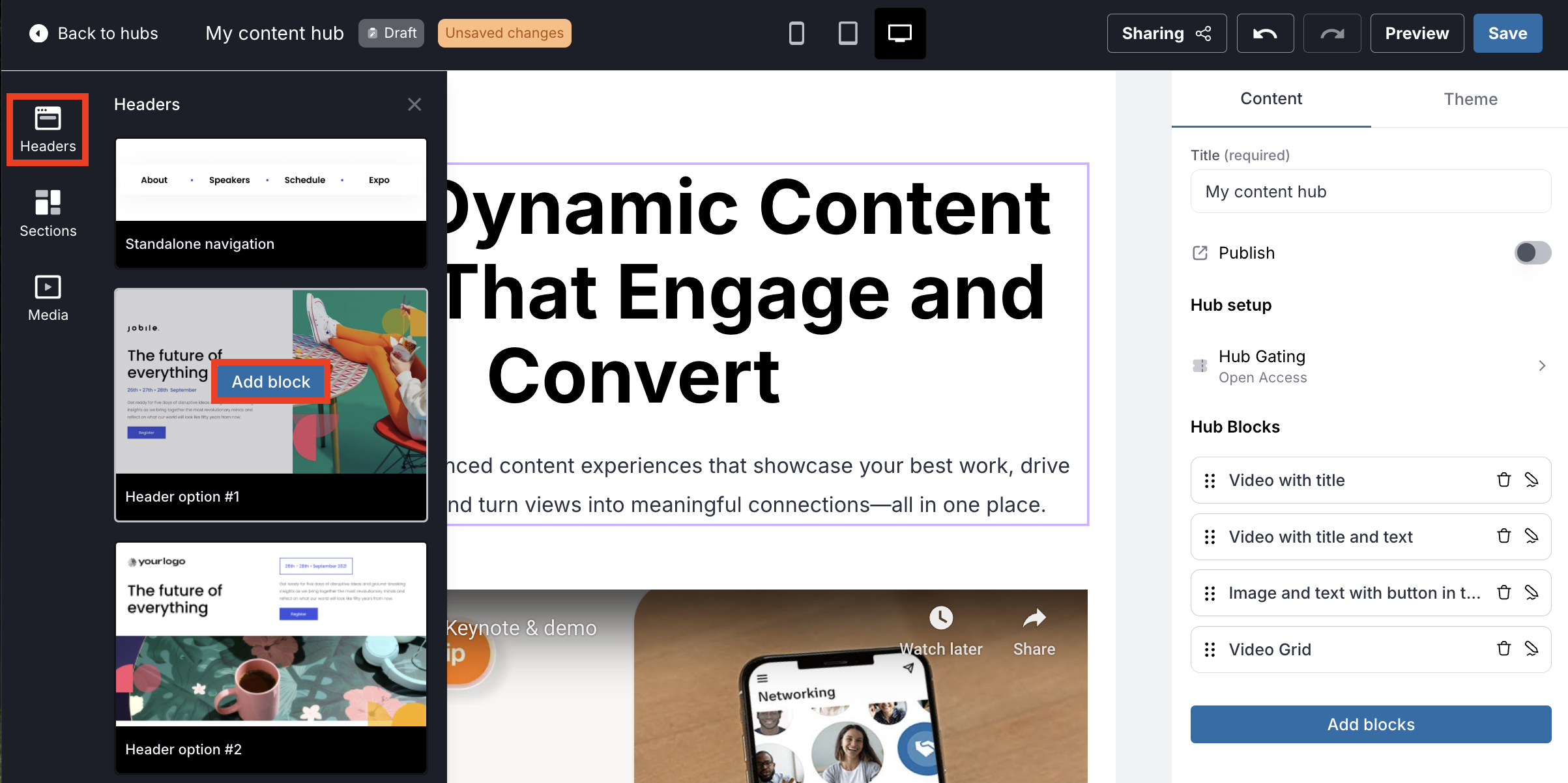Click the Video Grid block label
Viewport: 1568px width, 783px height.
tap(1270, 649)
